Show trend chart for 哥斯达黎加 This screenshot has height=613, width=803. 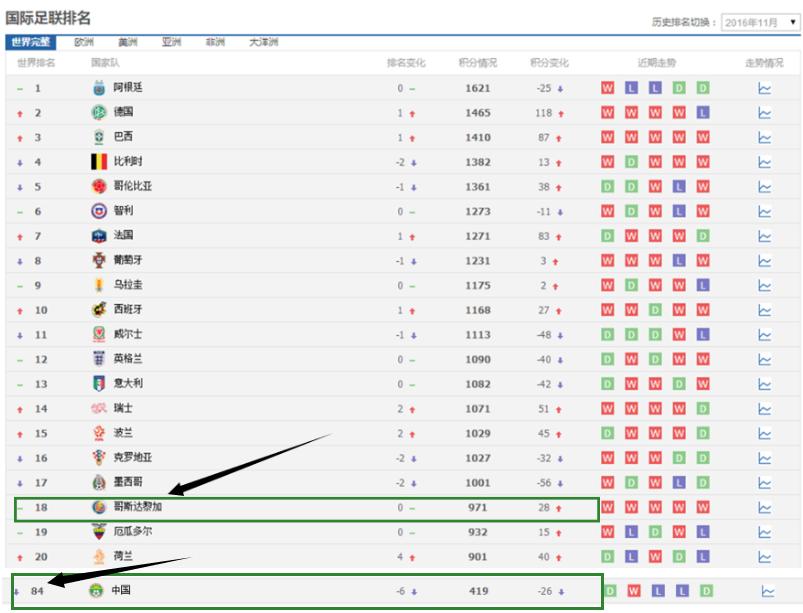point(764,507)
